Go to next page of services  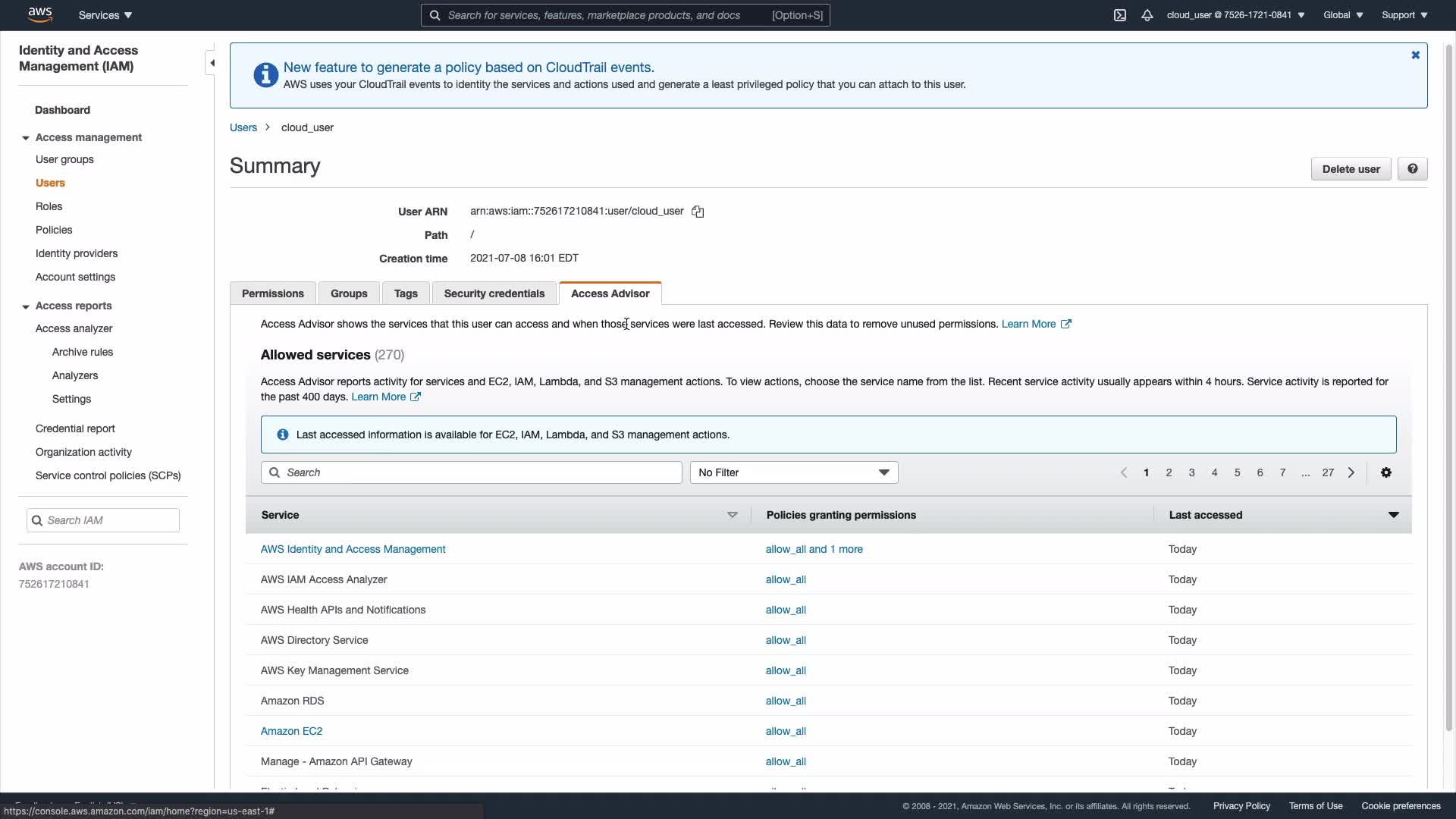[1351, 472]
